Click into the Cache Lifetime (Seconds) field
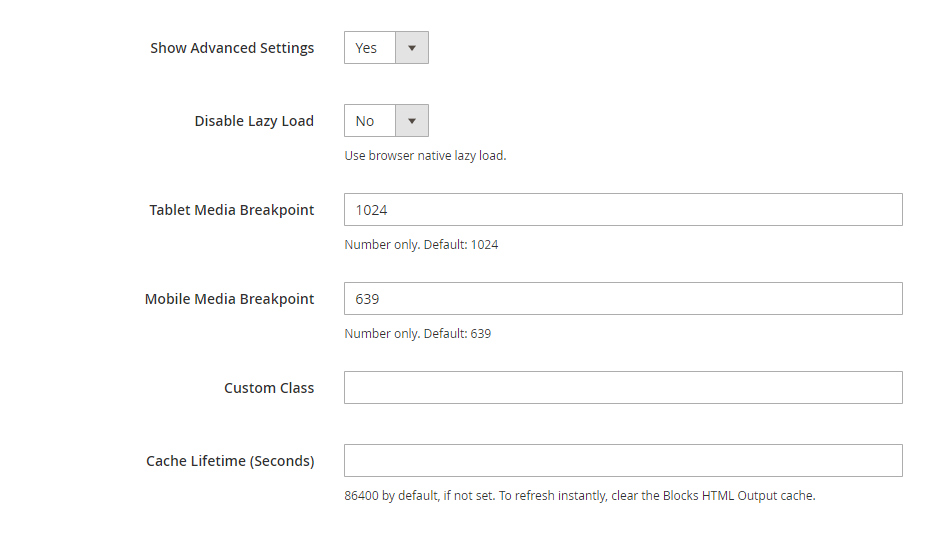 coord(623,461)
